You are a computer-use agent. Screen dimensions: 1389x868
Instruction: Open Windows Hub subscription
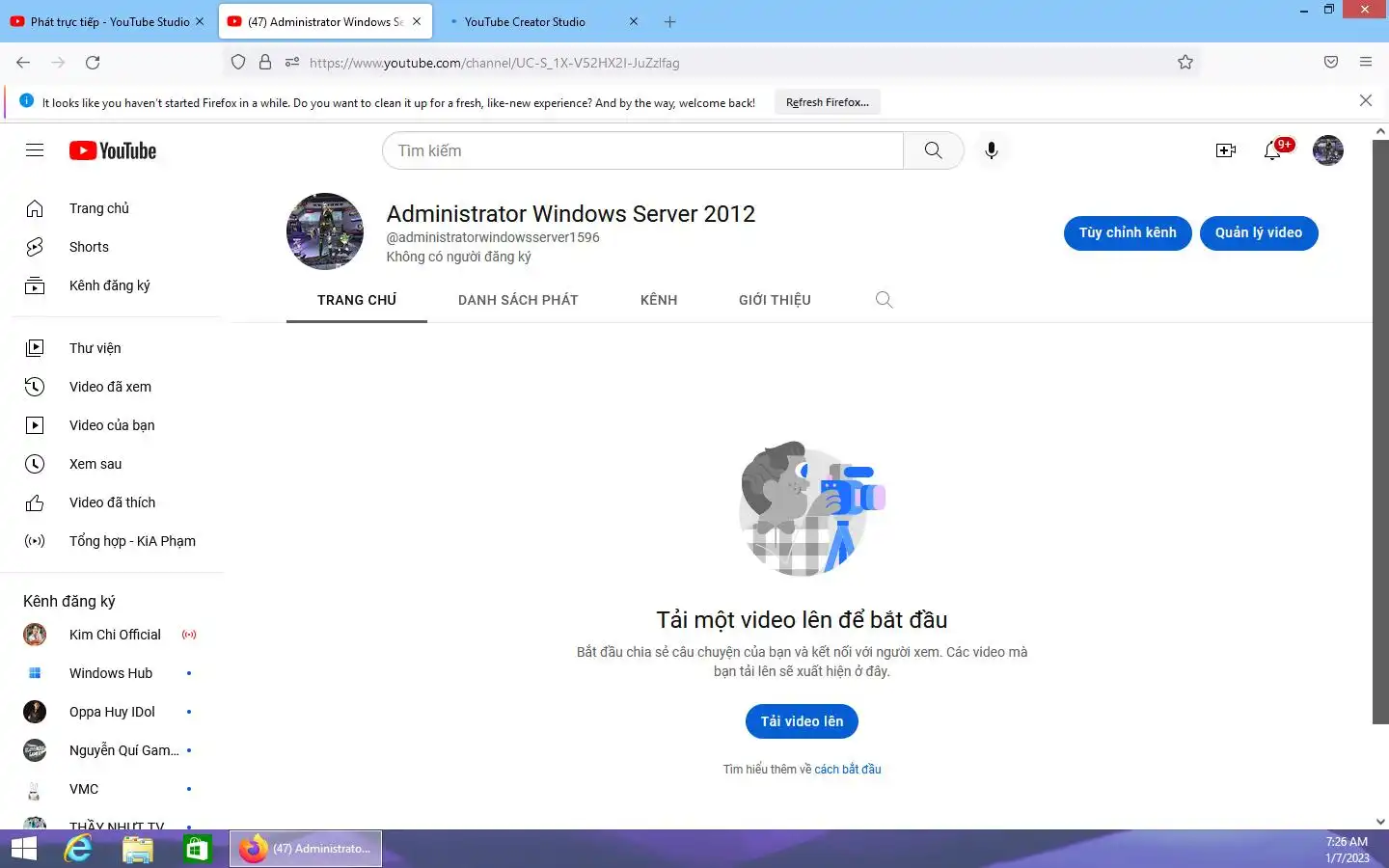112,673
